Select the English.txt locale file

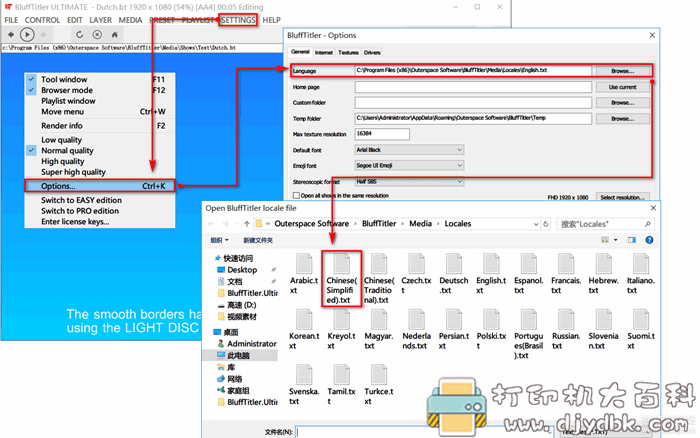491,274
